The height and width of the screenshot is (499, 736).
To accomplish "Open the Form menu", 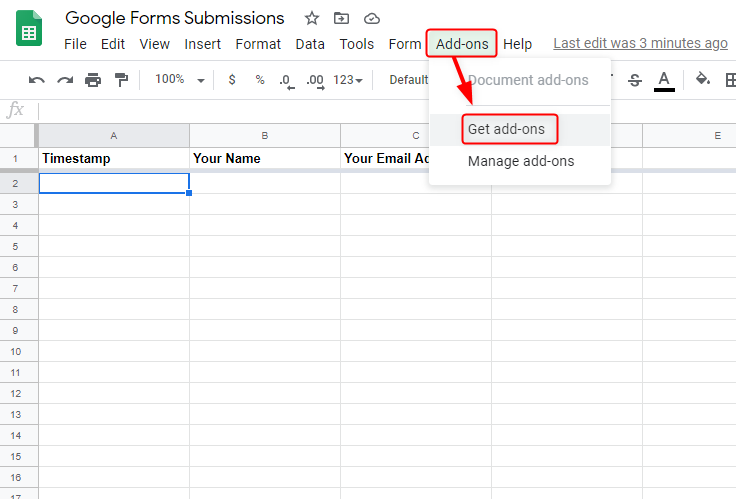I will 405,44.
